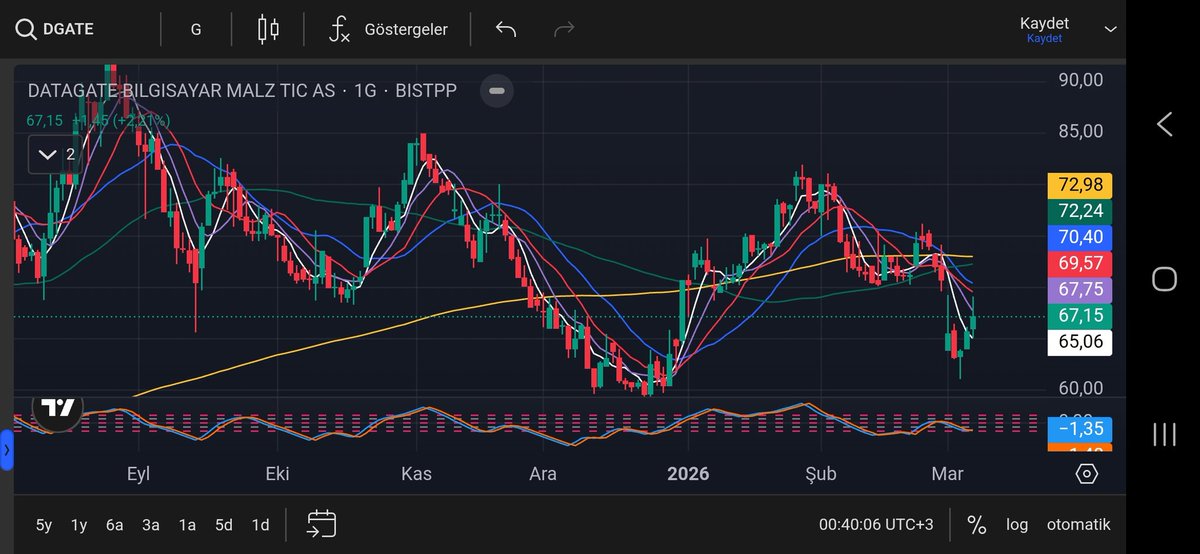1200x554 pixels.
Task: Select the 5d time range
Action: (x=223, y=525)
